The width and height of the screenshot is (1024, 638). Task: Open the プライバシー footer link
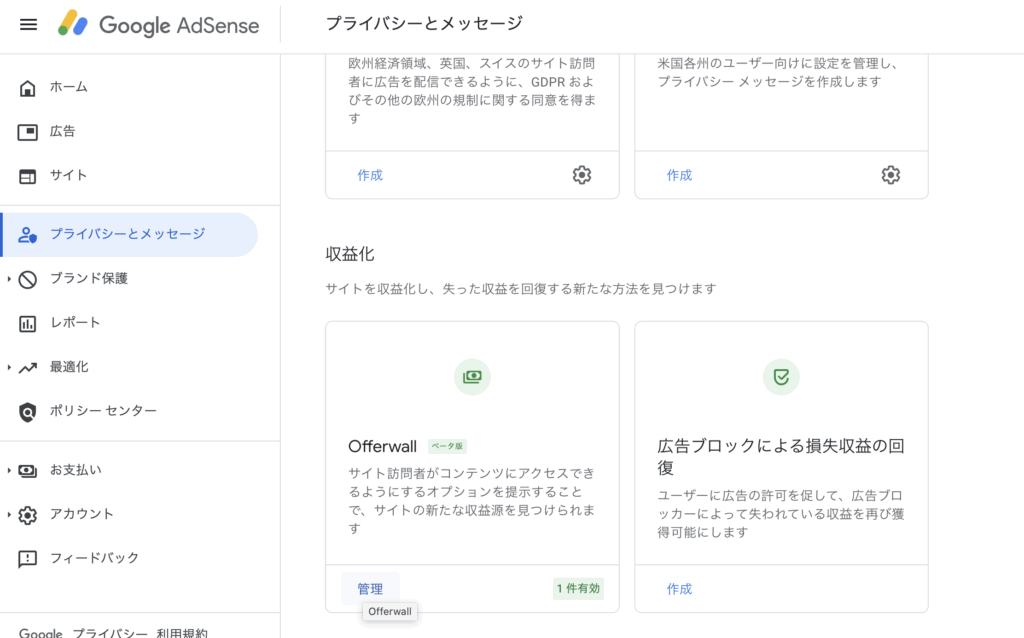point(110,633)
